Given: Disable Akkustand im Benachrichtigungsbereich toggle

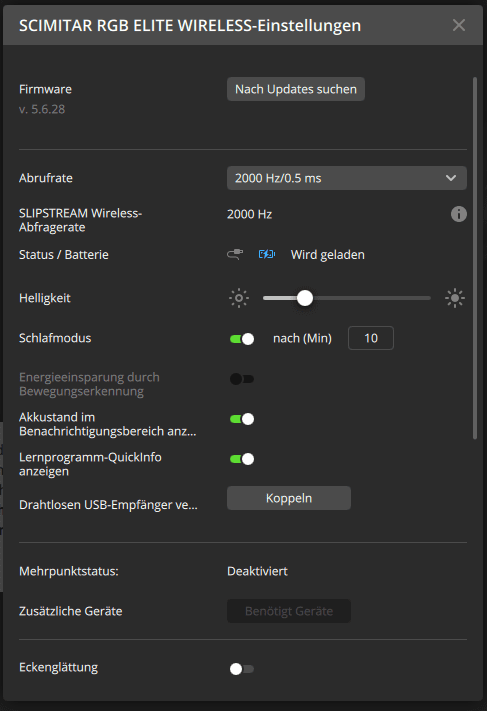Looking at the screenshot, I should coord(242,419).
